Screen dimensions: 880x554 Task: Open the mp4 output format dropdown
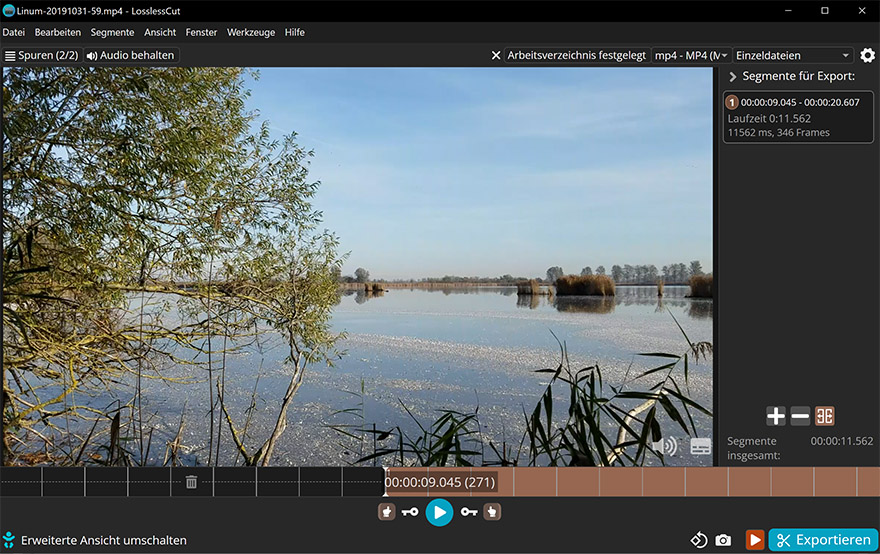(x=690, y=56)
